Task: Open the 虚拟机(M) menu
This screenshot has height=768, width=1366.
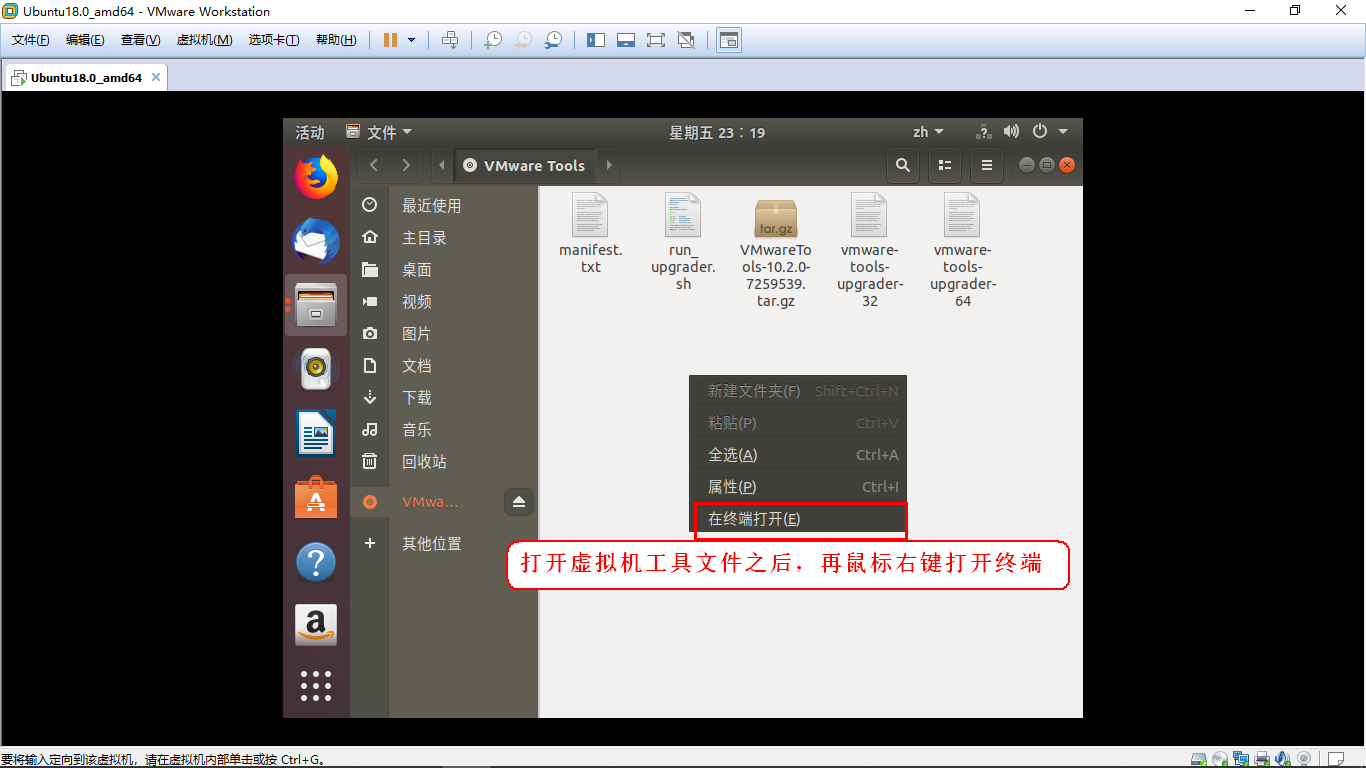Action: tap(204, 40)
